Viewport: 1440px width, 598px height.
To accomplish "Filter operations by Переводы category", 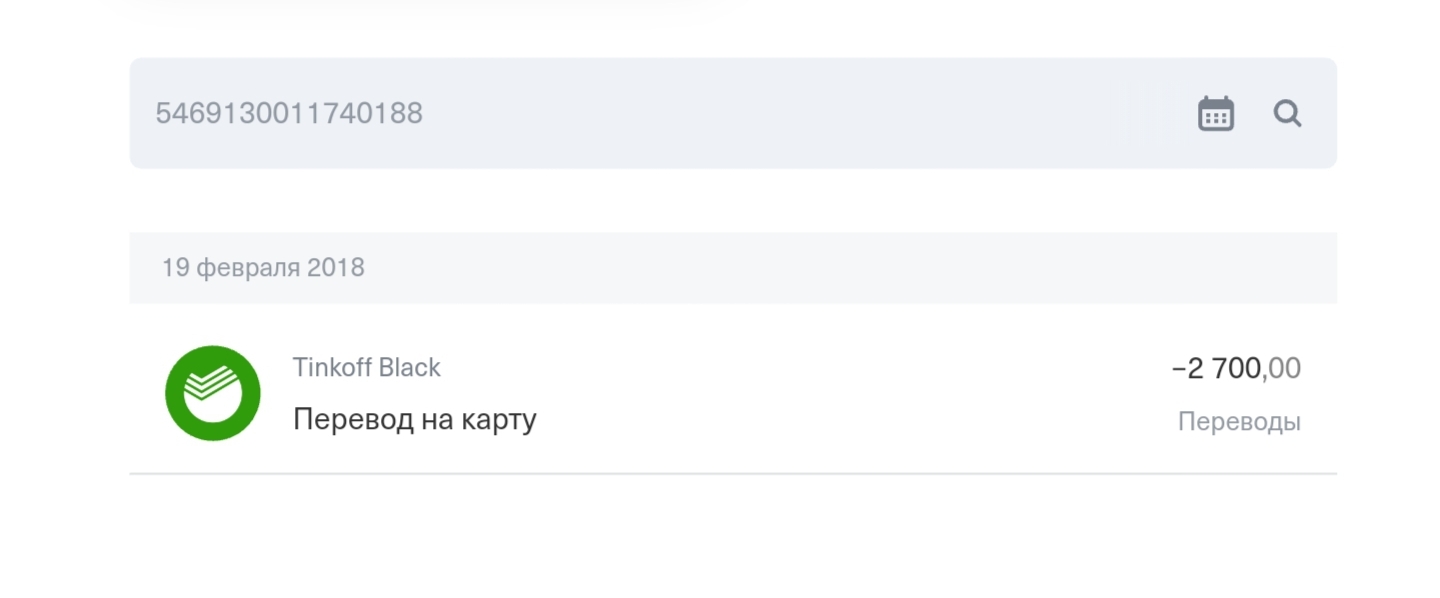I will [1240, 421].
